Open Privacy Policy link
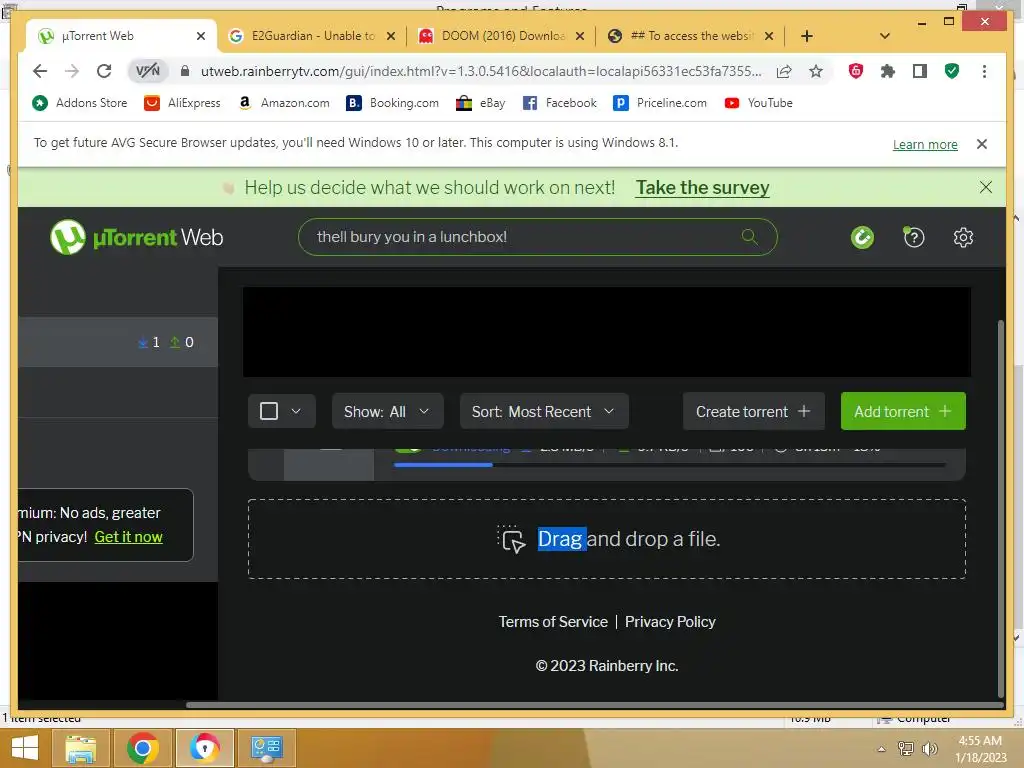 pyautogui.click(x=670, y=622)
